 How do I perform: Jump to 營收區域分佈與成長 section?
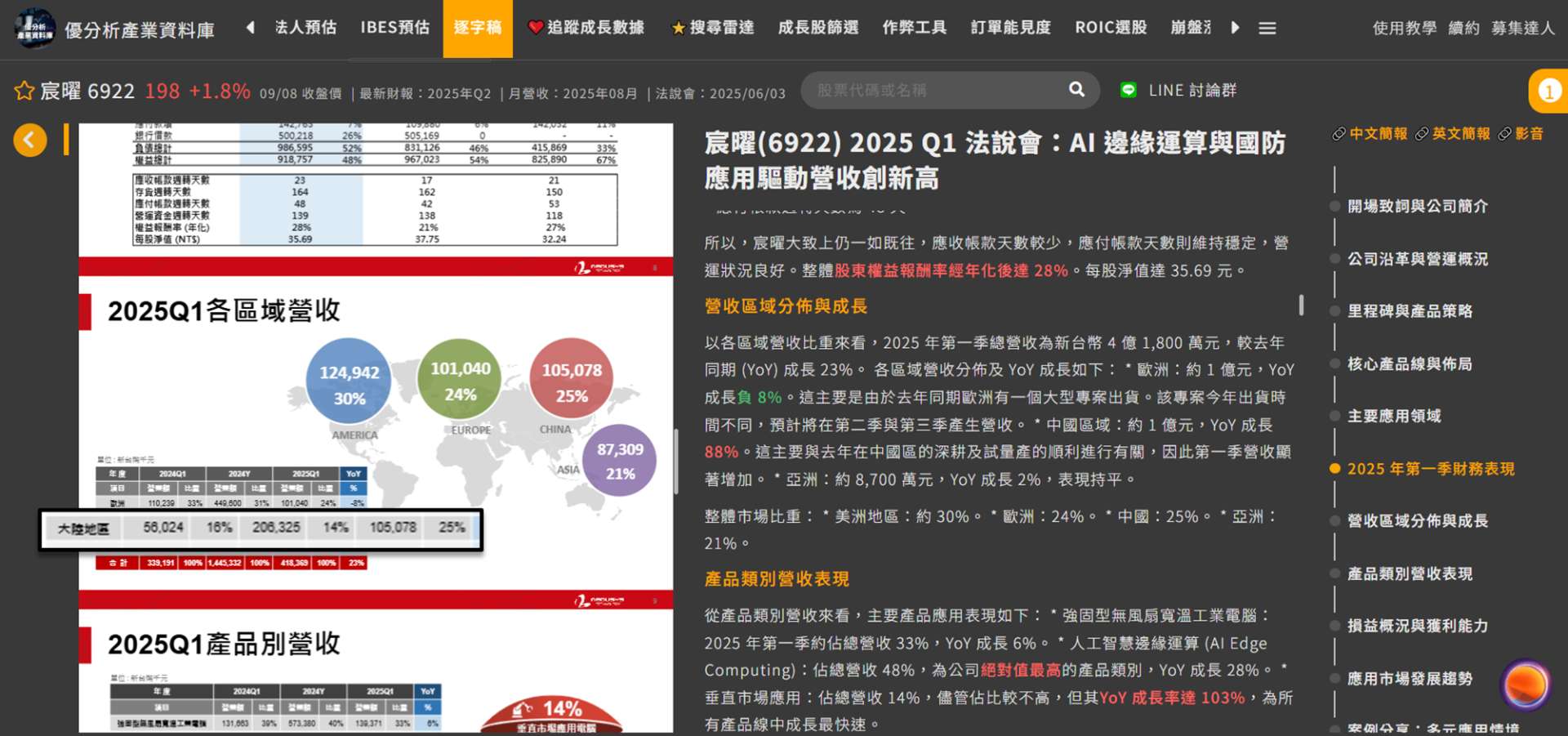click(x=1417, y=521)
